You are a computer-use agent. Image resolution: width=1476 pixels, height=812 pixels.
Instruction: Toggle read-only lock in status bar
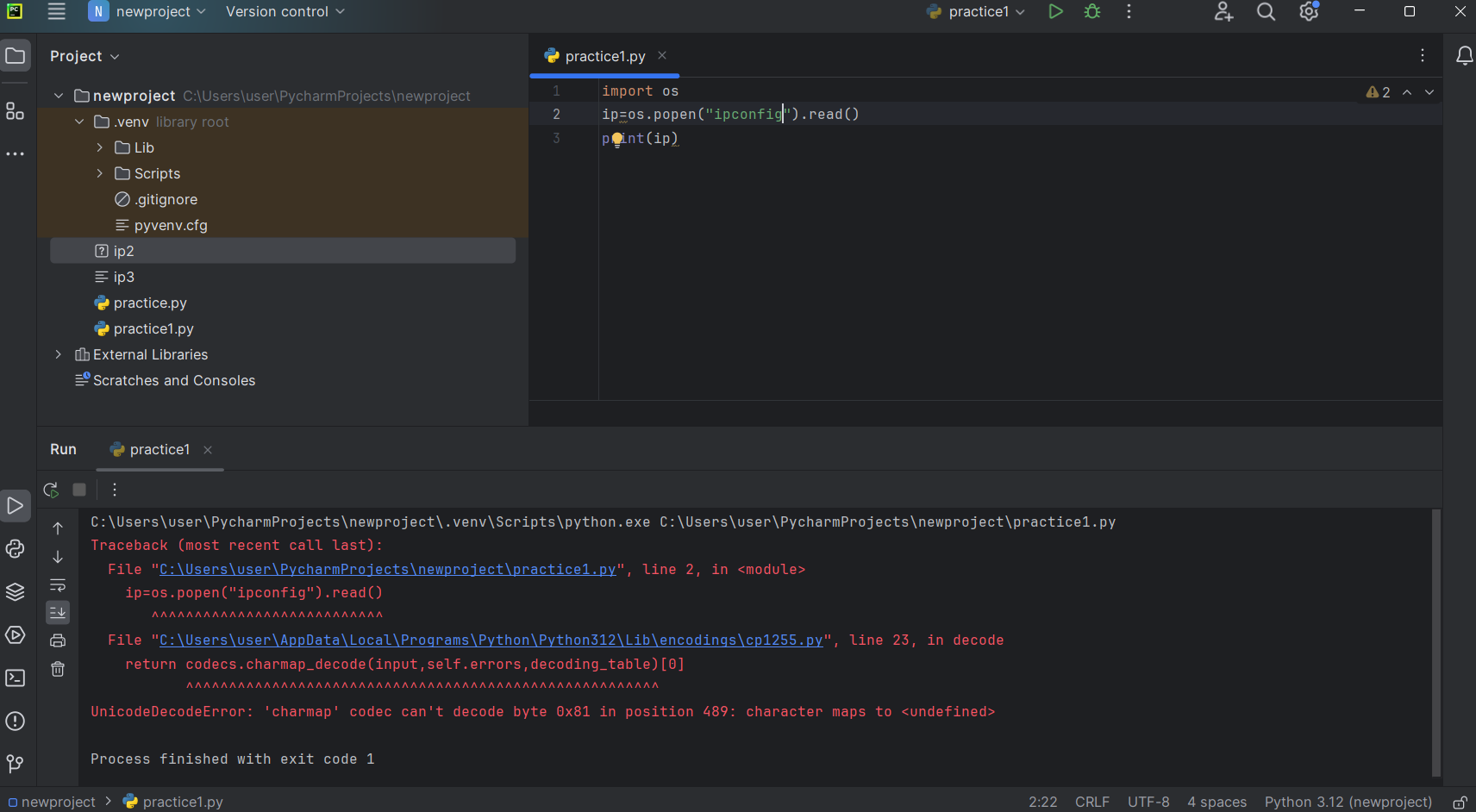click(x=1460, y=803)
